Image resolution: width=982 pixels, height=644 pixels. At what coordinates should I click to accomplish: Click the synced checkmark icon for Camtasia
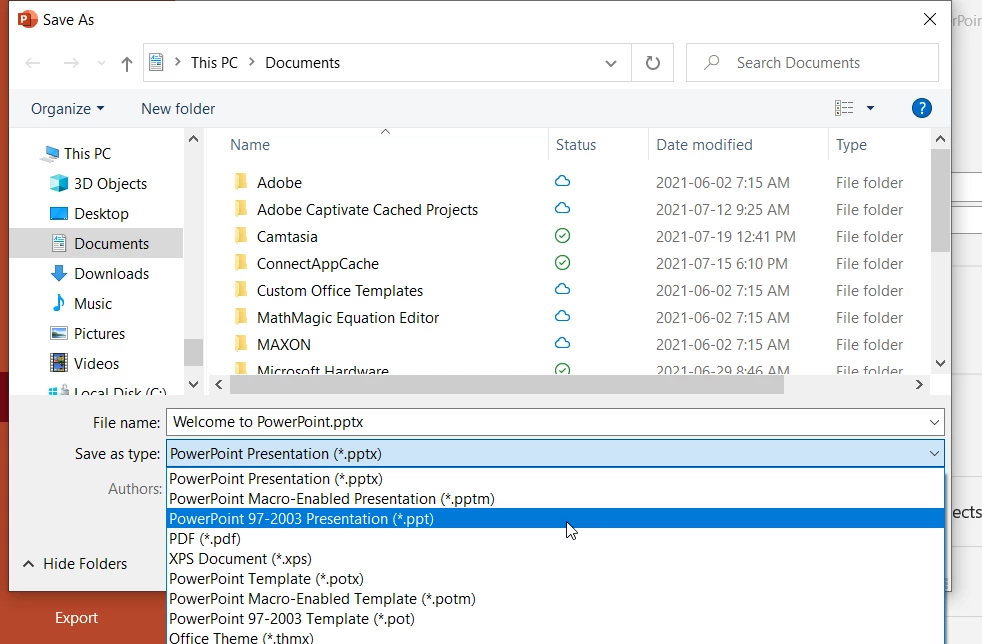coord(562,236)
